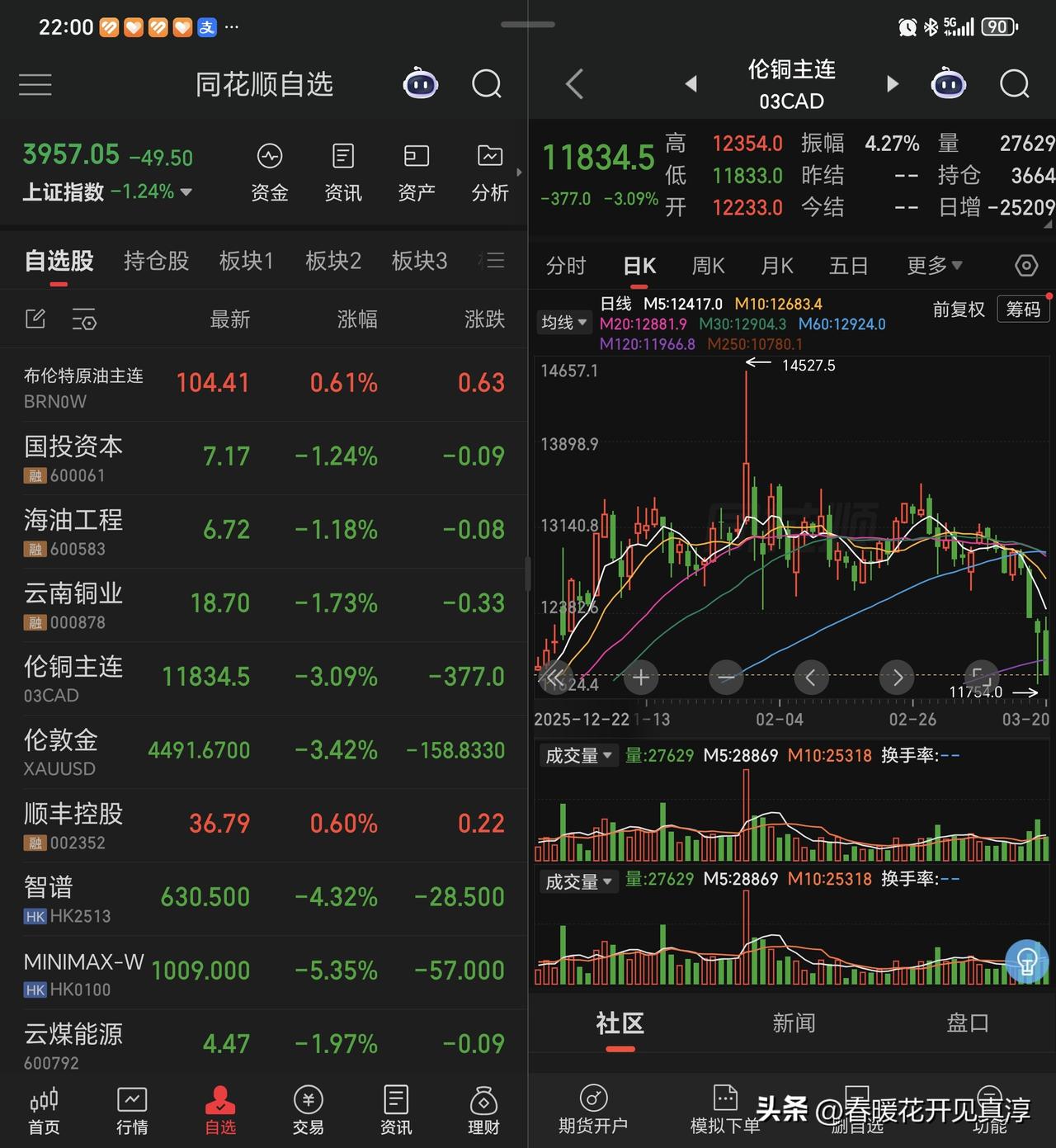Jump to earliest candles with double-left arrow
Screen dimensions: 1056x1148
555,678
